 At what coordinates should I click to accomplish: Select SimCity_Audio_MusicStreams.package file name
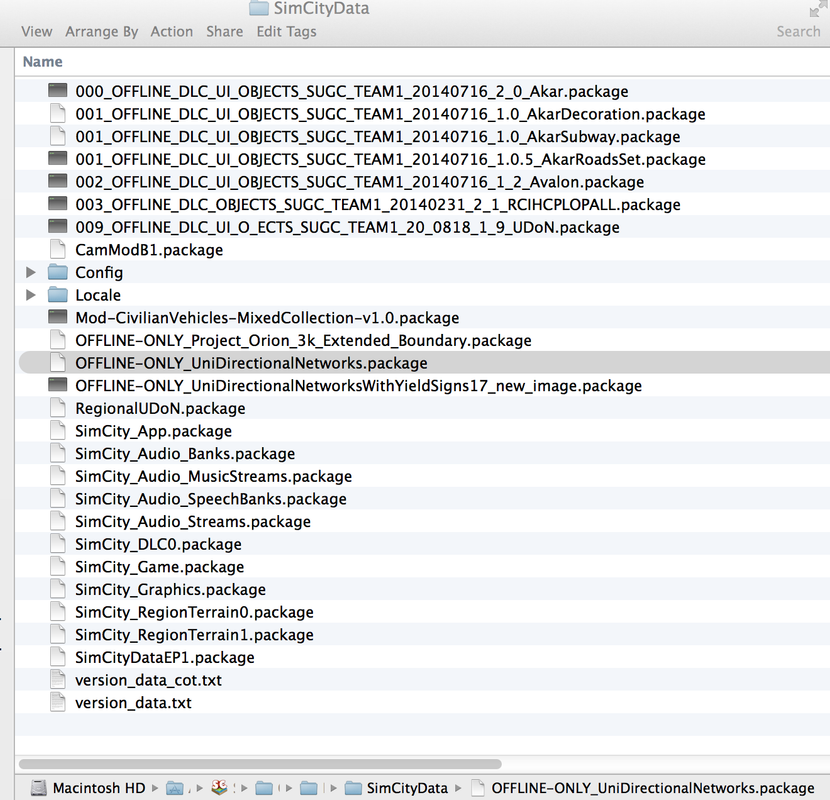pos(213,477)
